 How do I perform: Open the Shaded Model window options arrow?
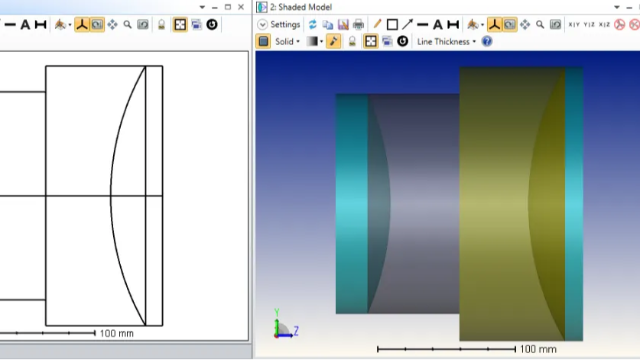click(617, 7)
